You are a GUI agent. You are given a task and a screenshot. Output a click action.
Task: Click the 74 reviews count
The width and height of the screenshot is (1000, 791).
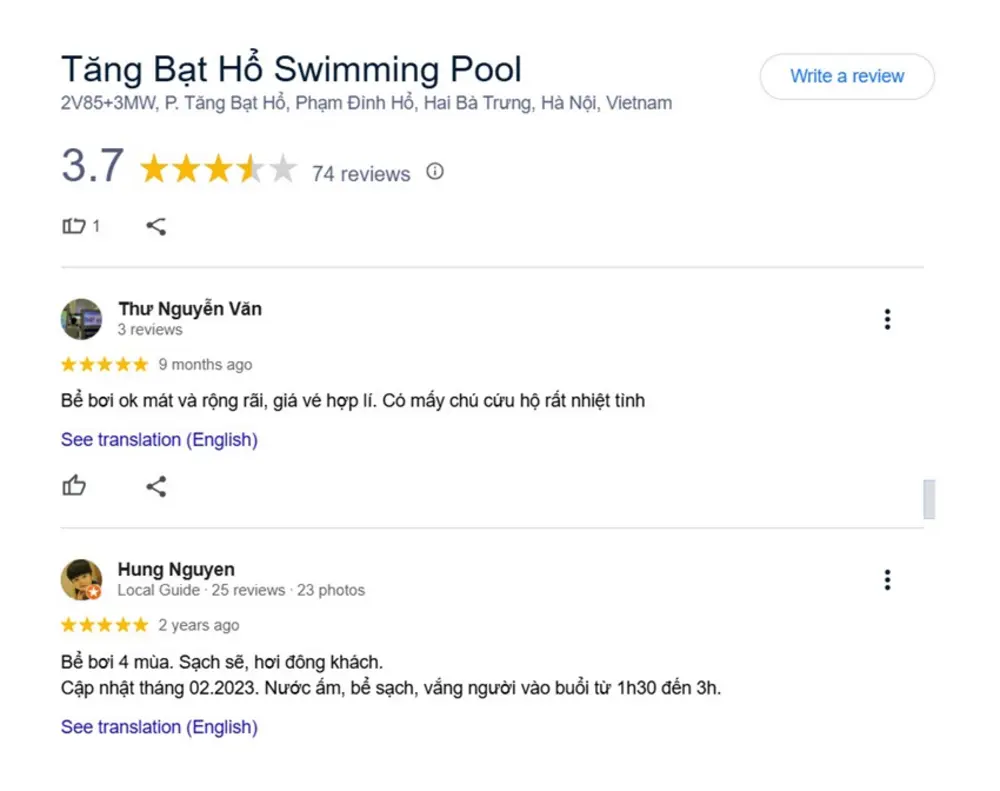tap(361, 174)
